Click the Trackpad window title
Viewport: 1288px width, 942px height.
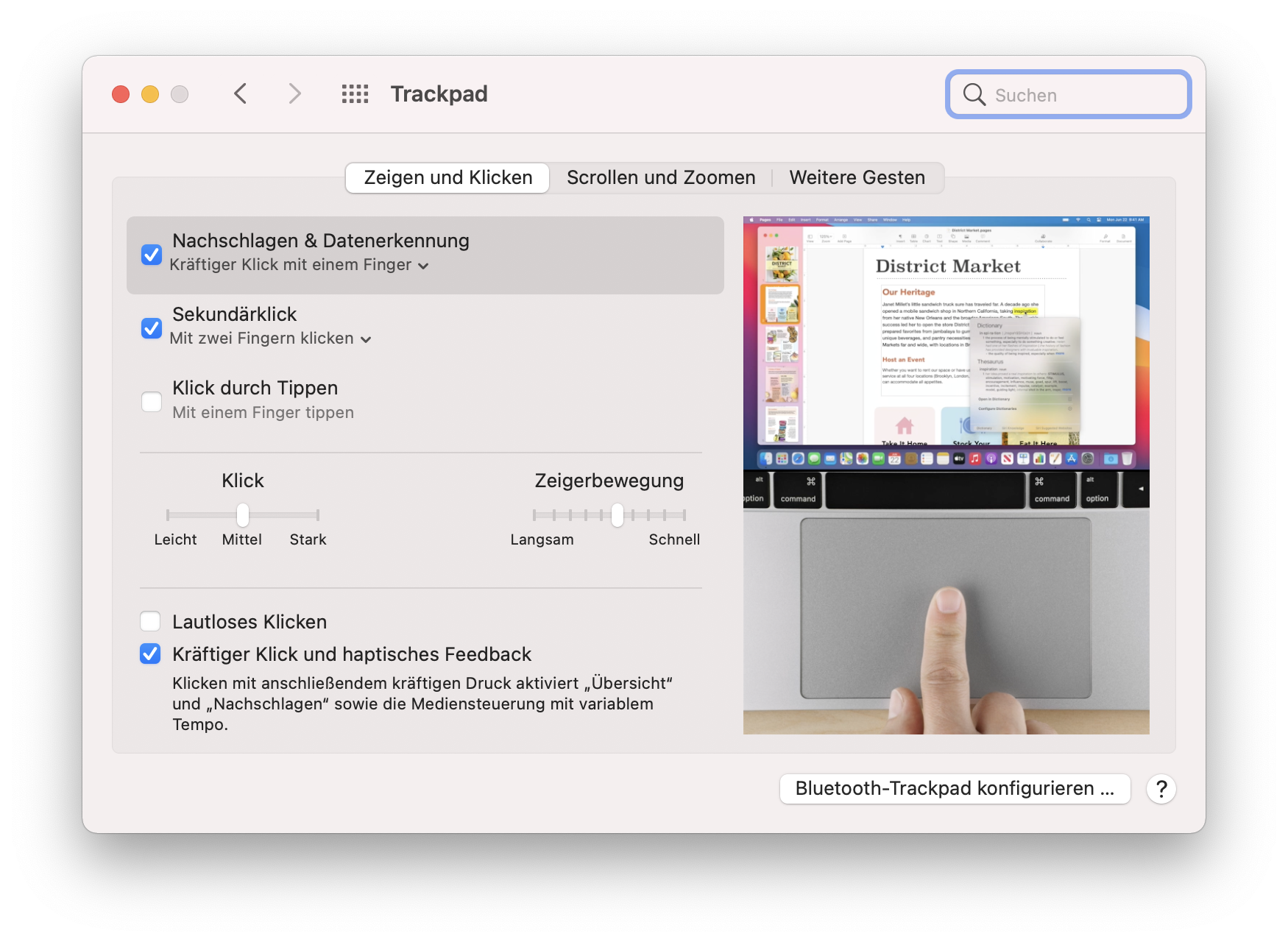point(439,94)
